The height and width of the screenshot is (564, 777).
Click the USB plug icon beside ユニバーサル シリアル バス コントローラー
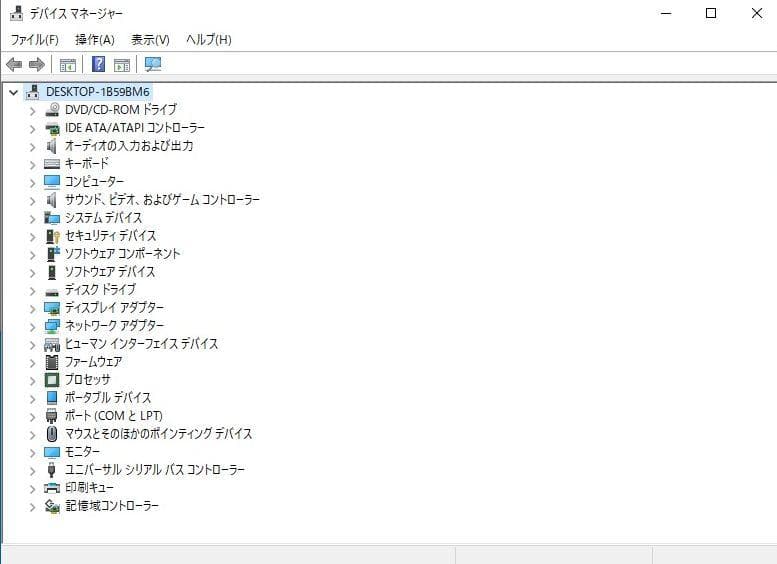tap(52, 470)
